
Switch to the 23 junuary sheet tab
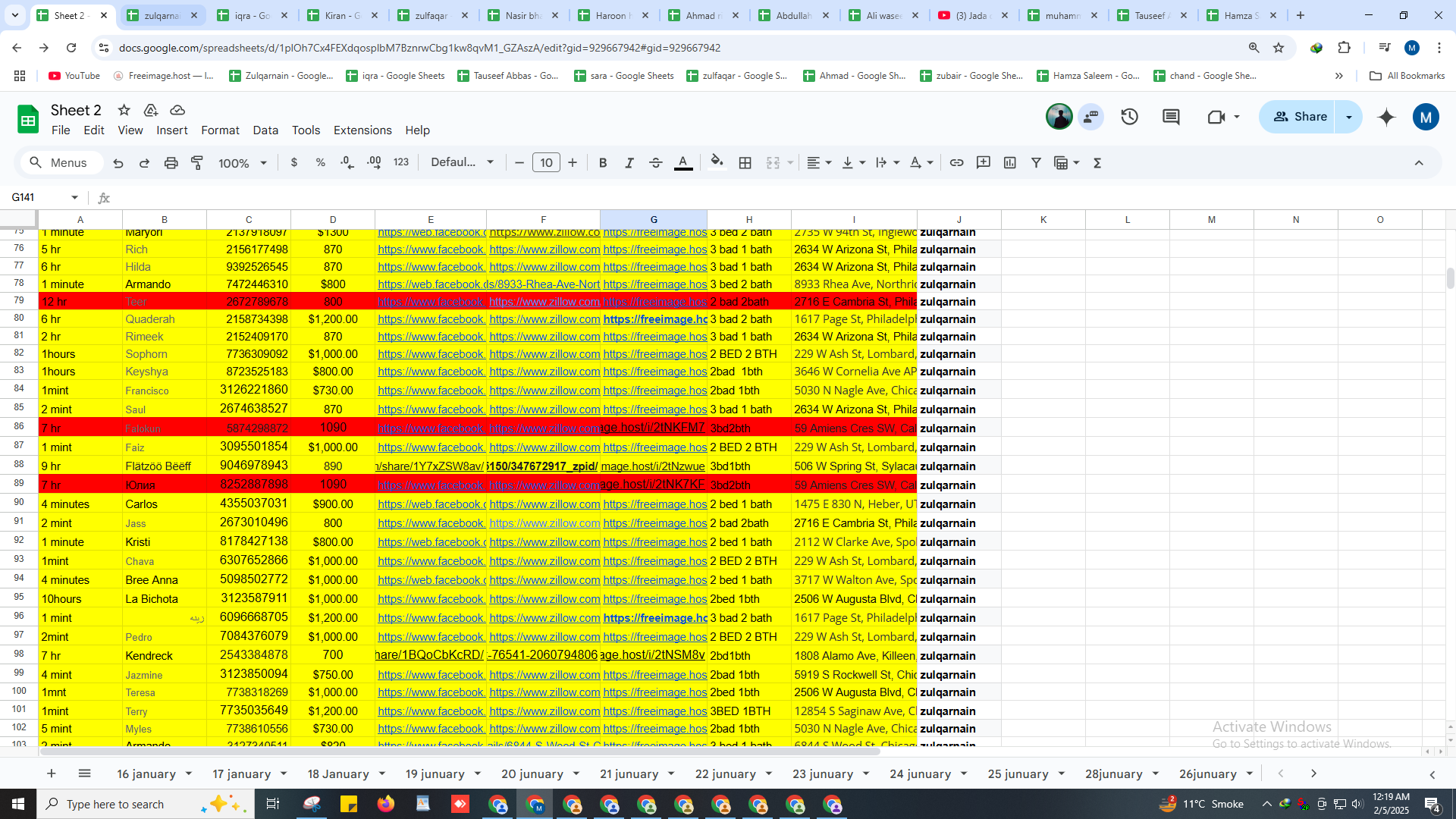tap(823, 773)
